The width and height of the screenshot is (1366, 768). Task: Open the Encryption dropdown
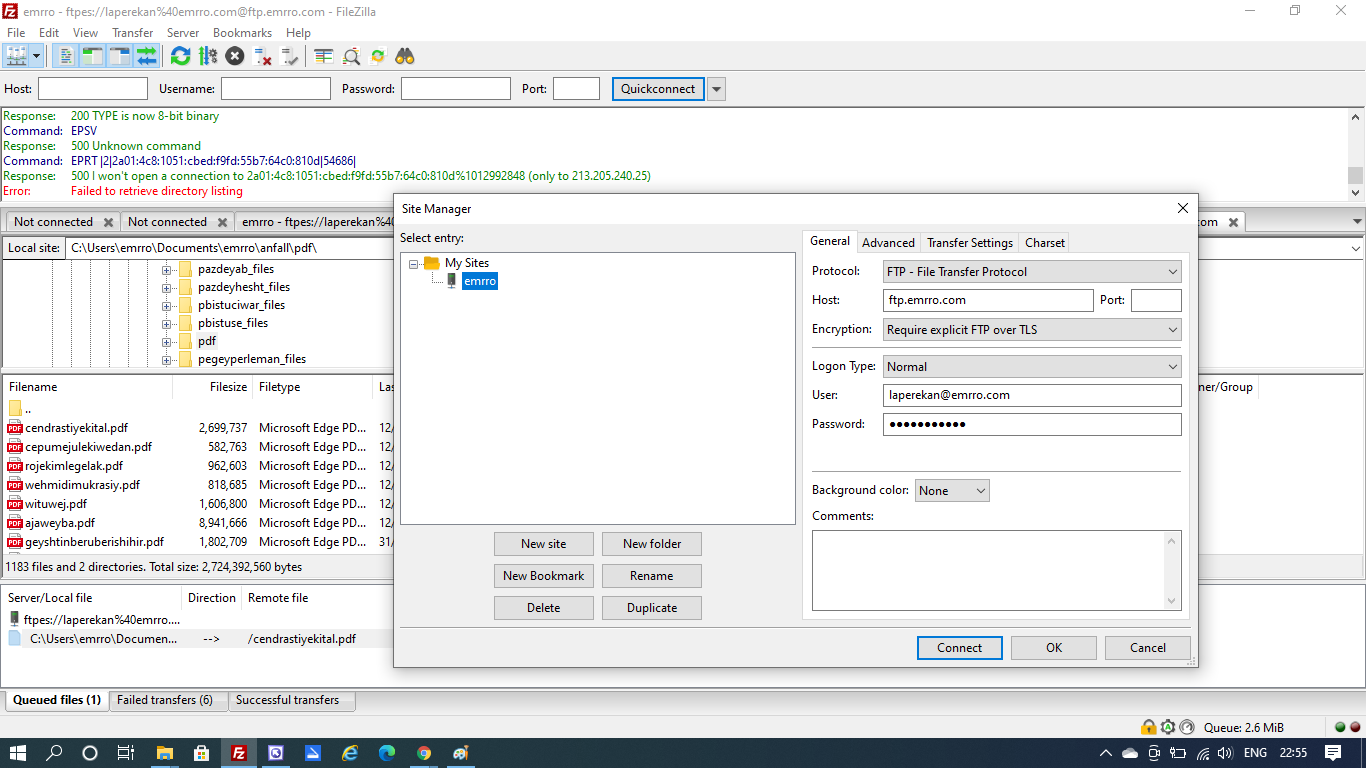[1032, 330]
